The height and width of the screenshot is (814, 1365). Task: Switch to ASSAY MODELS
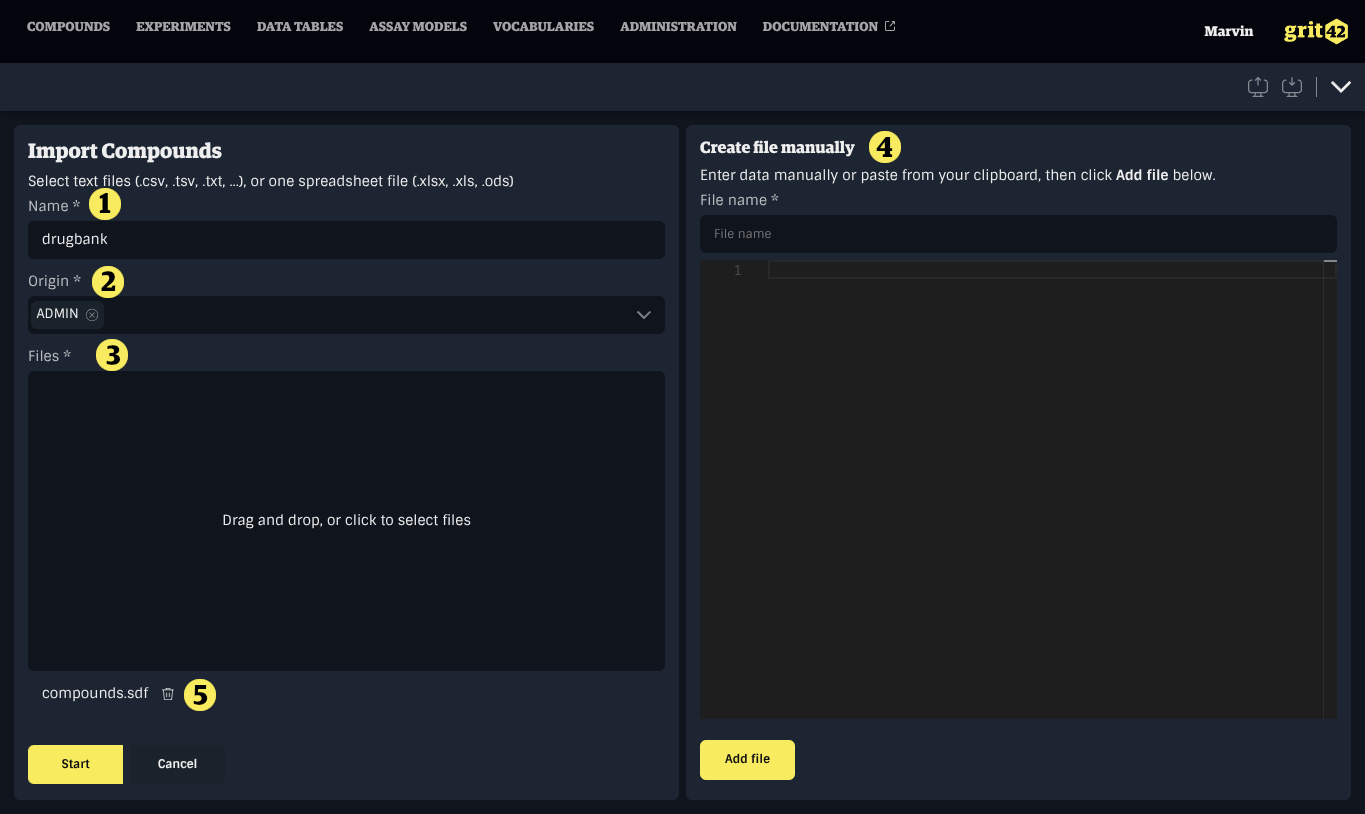click(x=418, y=27)
